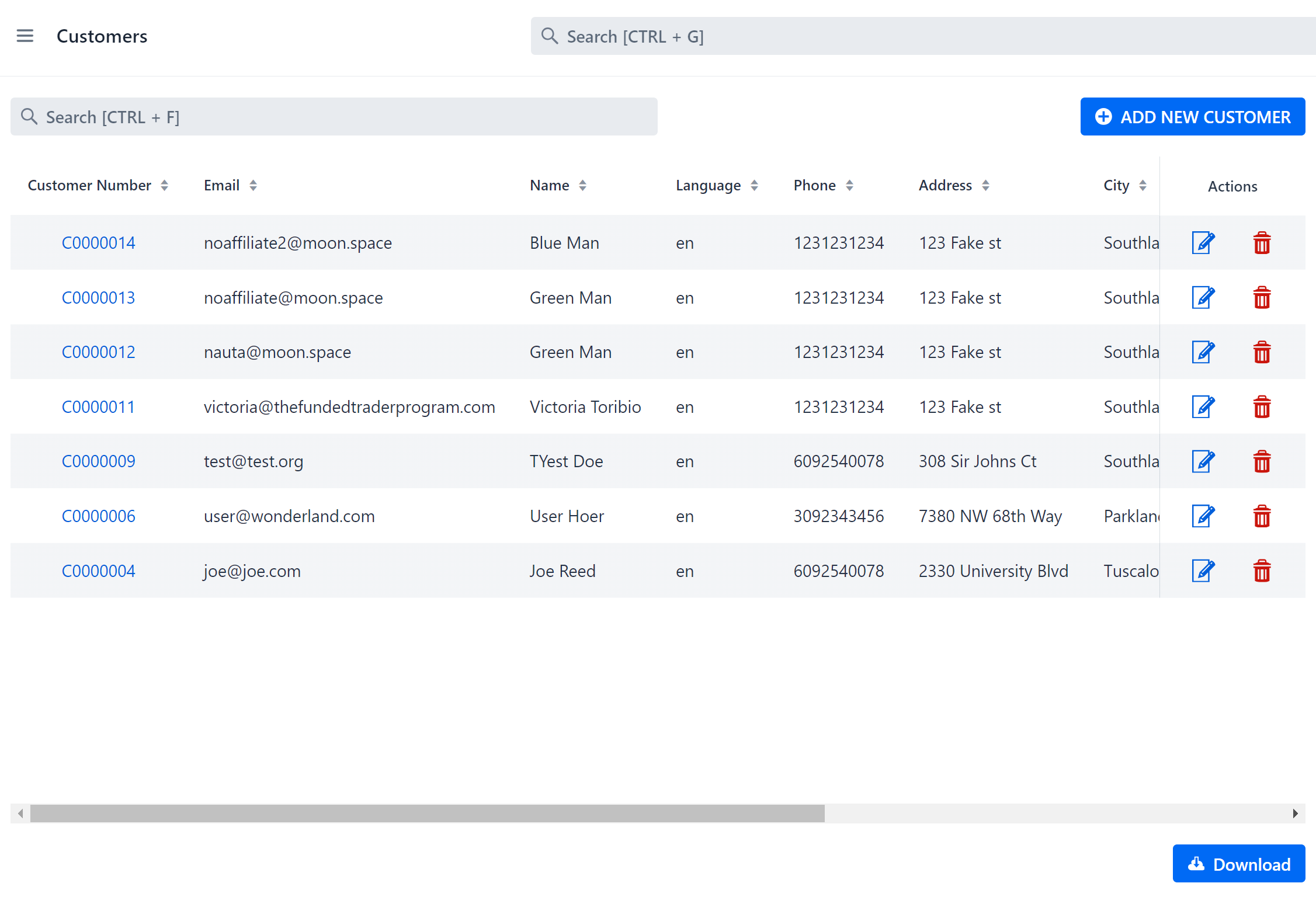Edit the Blue Man customer record
This screenshot has width=1316, height=897.
(x=1202, y=242)
